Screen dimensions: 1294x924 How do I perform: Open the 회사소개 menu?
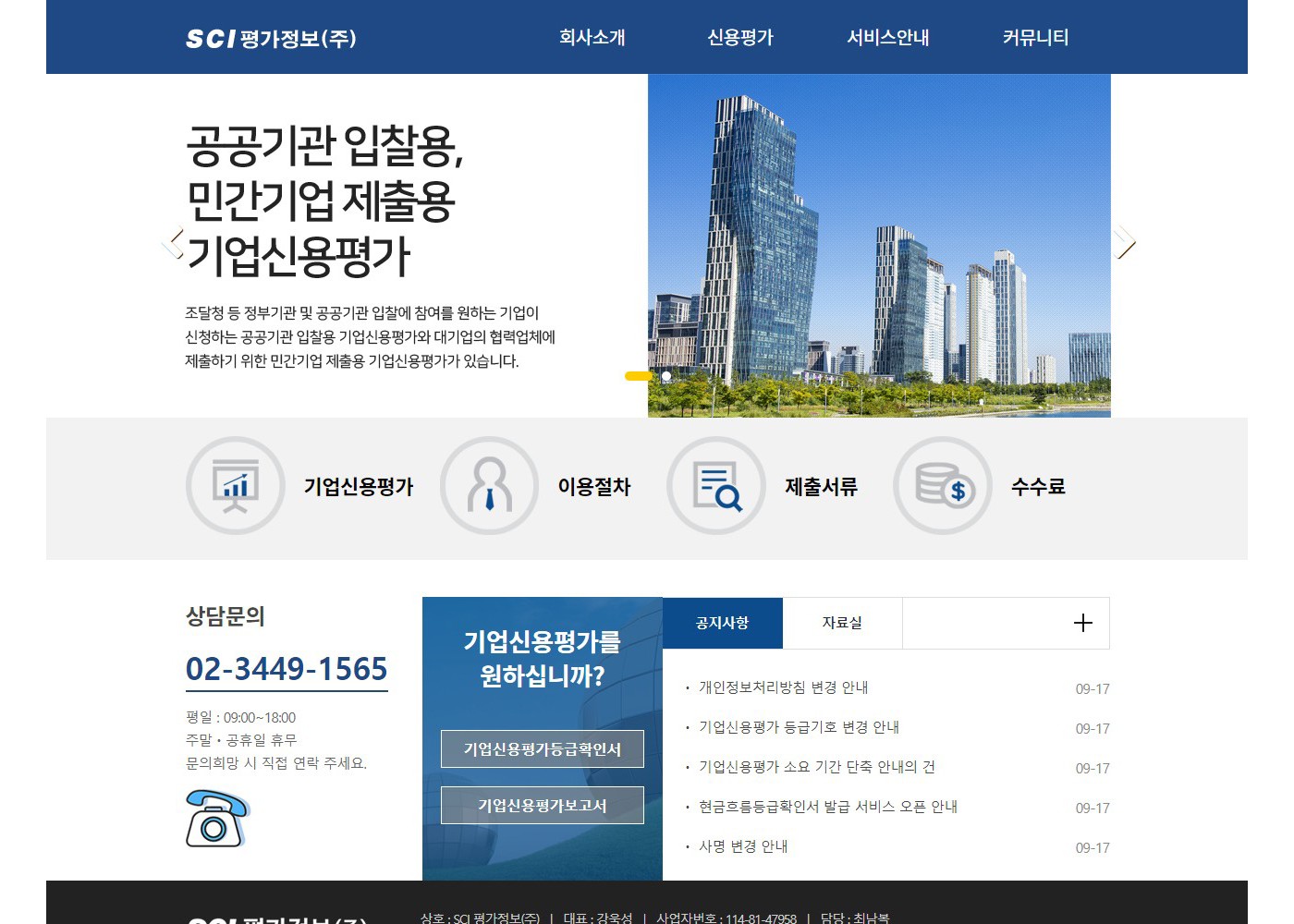pyautogui.click(x=592, y=38)
